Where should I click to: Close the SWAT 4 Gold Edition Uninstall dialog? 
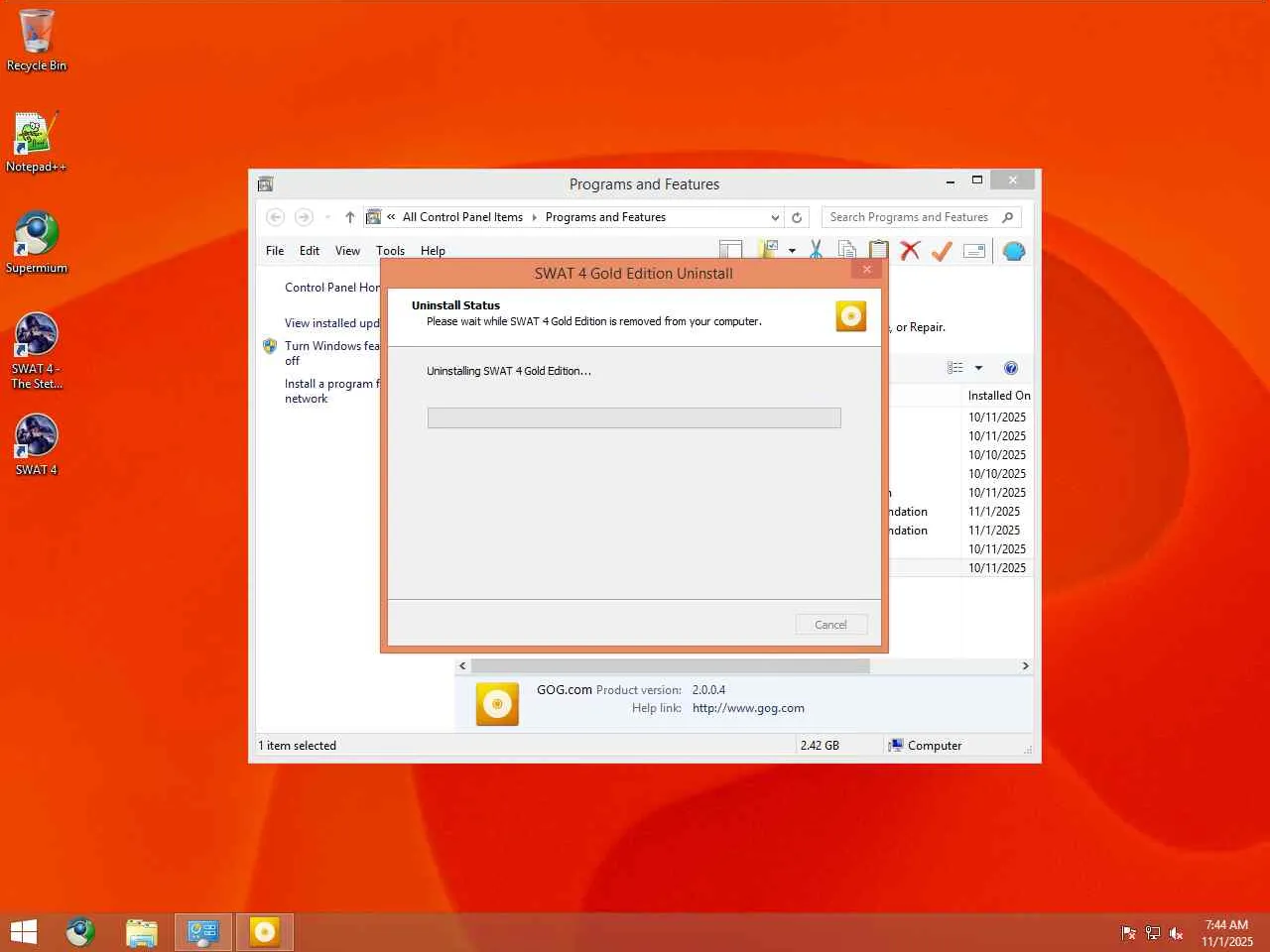coord(866,270)
